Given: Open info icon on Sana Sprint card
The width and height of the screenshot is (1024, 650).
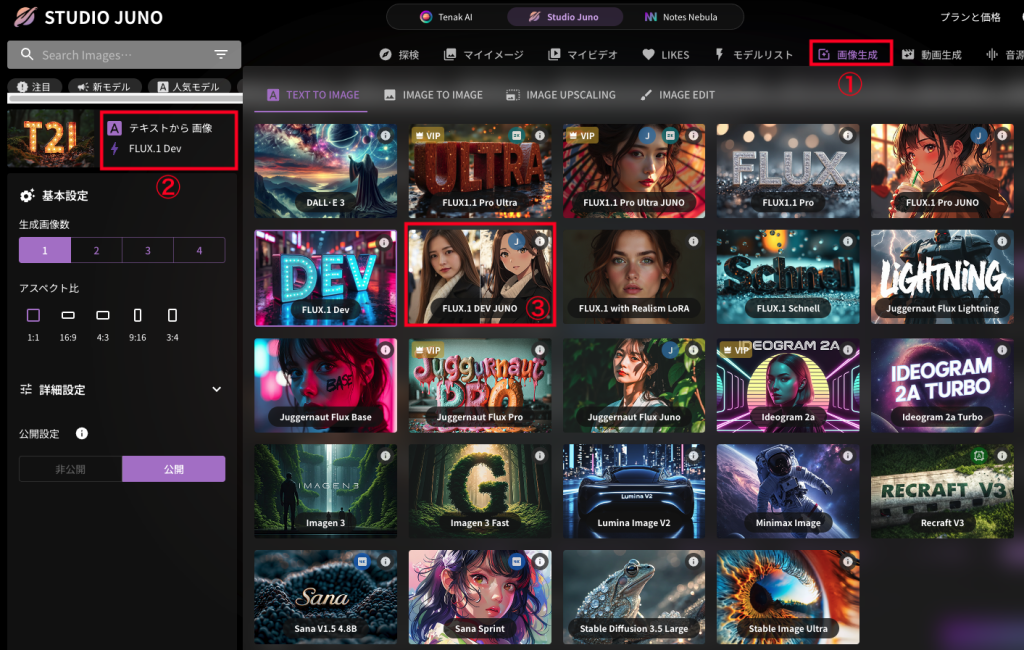Looking at the screenshot, I should (x=539, y=561).
